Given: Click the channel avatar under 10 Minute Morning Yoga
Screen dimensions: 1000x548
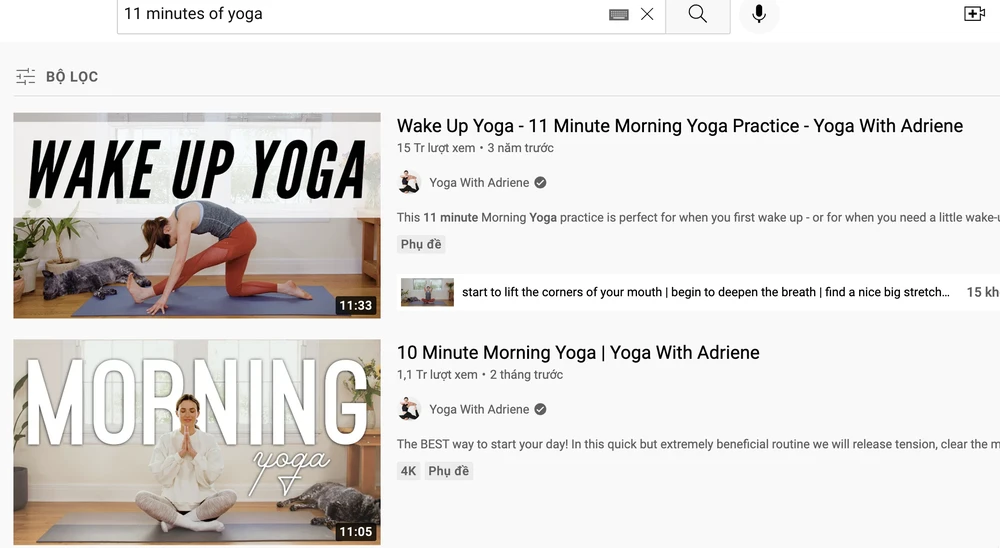Looking at the screenshot, I should [409, 409].
